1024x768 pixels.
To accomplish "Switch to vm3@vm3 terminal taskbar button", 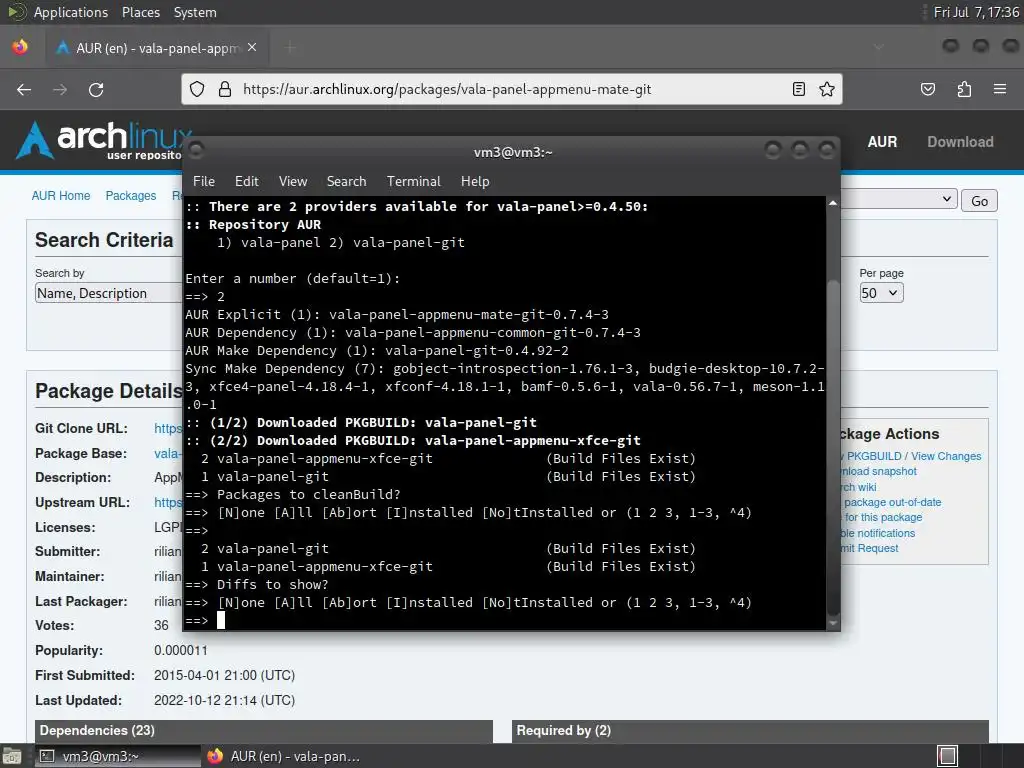I will [x=118, y=756].
